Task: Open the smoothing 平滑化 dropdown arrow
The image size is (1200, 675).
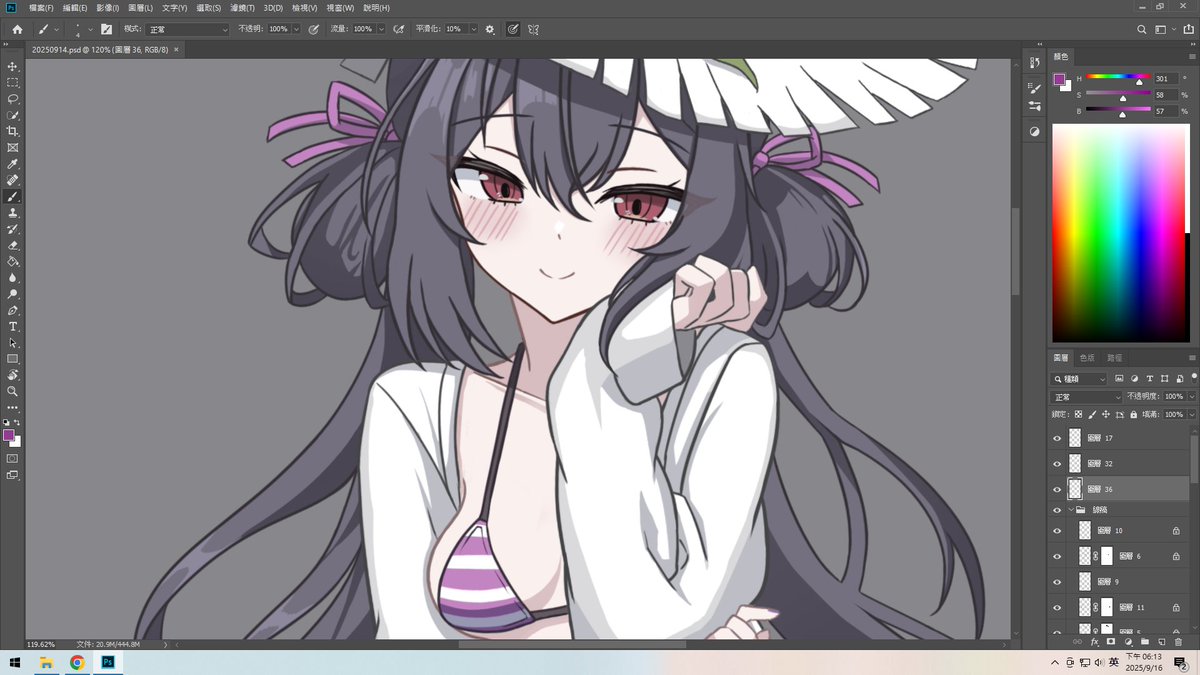Action: coord(473,29)
